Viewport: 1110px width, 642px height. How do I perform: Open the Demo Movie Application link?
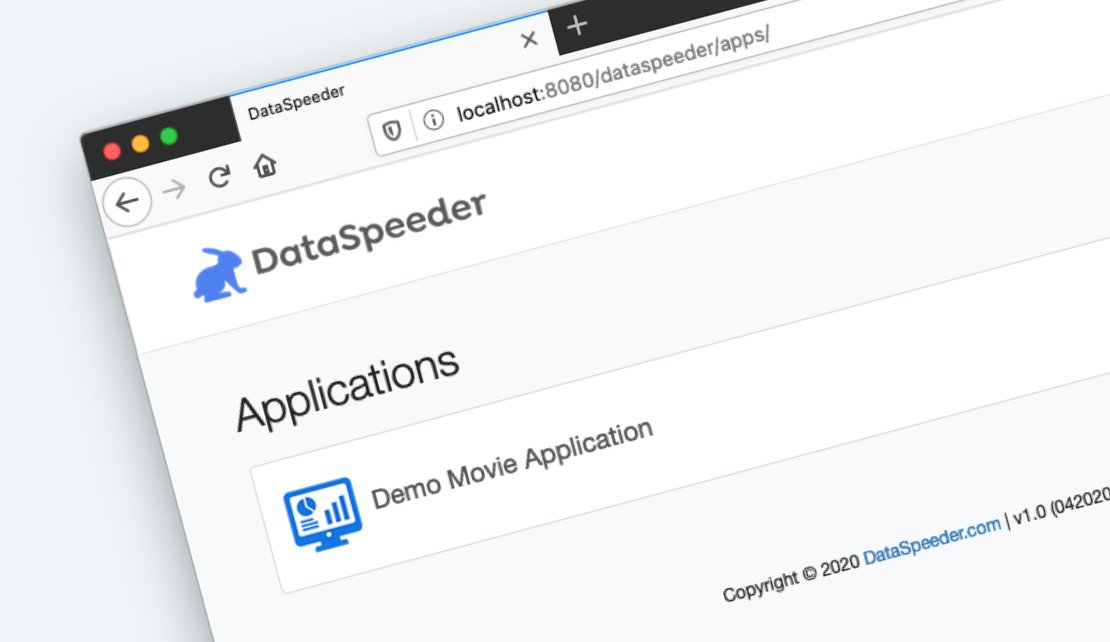coord(511,464)
